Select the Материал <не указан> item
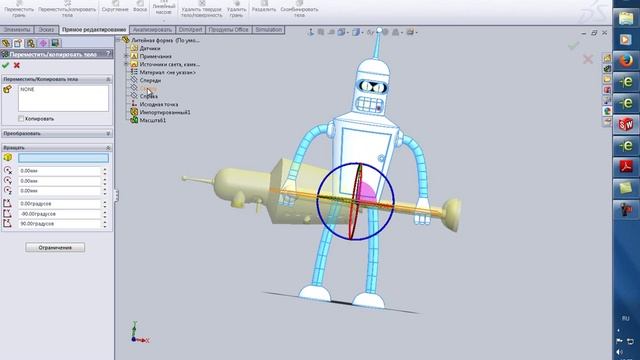This screenshot has width=640, height=360. (167, 72)
